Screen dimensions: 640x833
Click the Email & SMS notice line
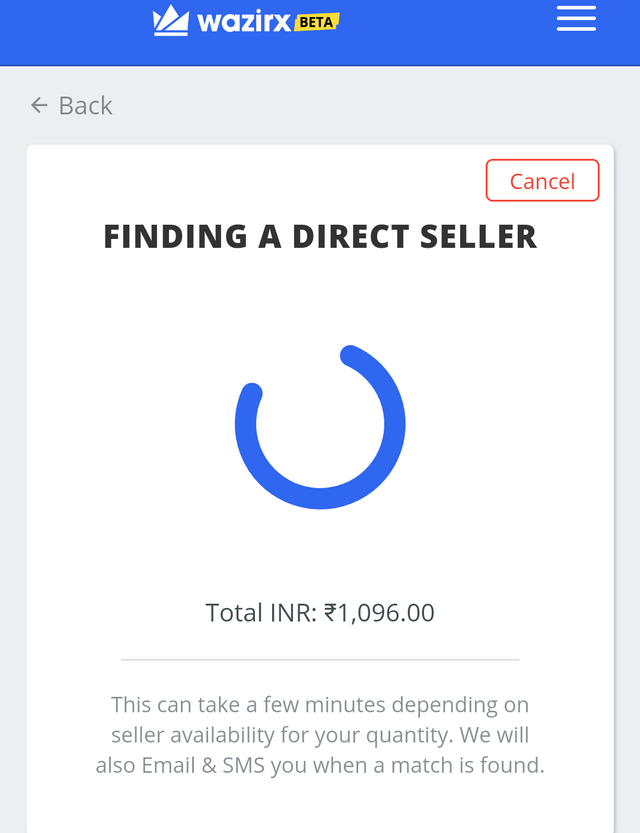pos(320,766)
